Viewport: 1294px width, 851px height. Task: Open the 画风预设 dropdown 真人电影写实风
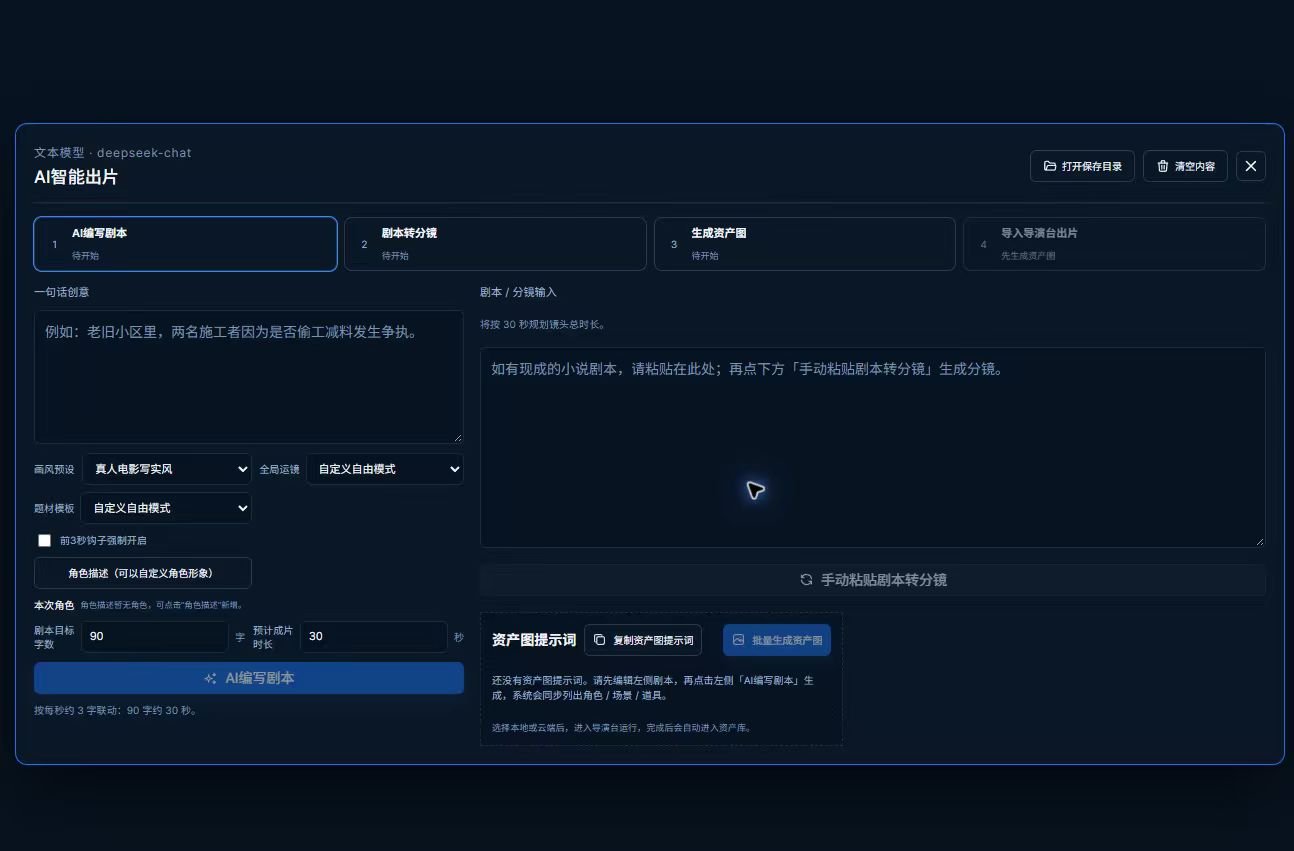coord(167,469)
